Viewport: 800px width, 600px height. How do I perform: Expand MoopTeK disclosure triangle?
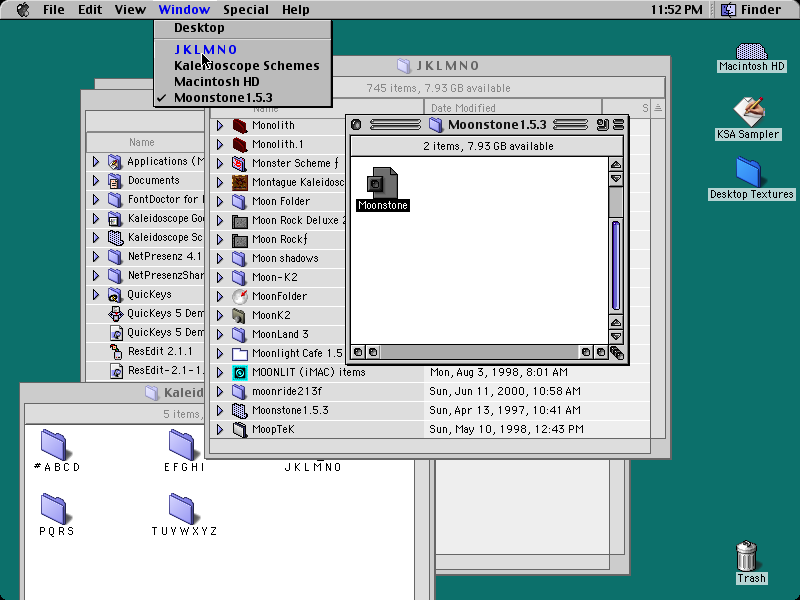click(220, 430)
